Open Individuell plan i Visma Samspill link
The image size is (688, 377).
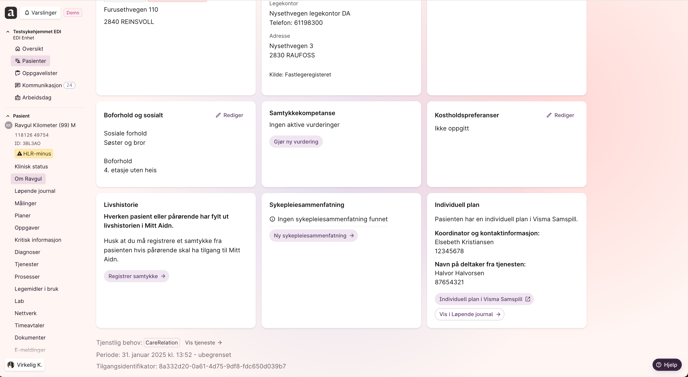[484, 299]
